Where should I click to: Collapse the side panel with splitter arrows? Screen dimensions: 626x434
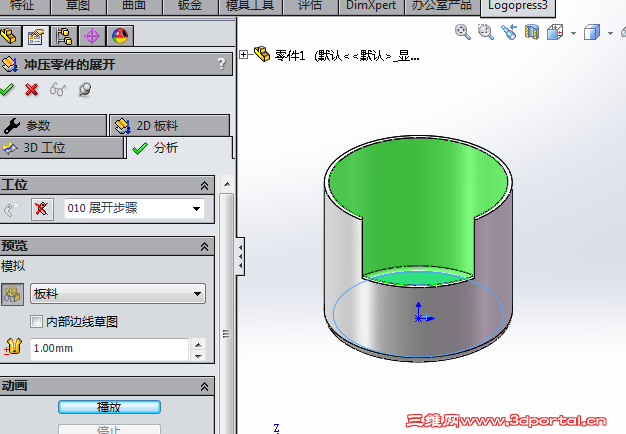(x=240, y=256)
